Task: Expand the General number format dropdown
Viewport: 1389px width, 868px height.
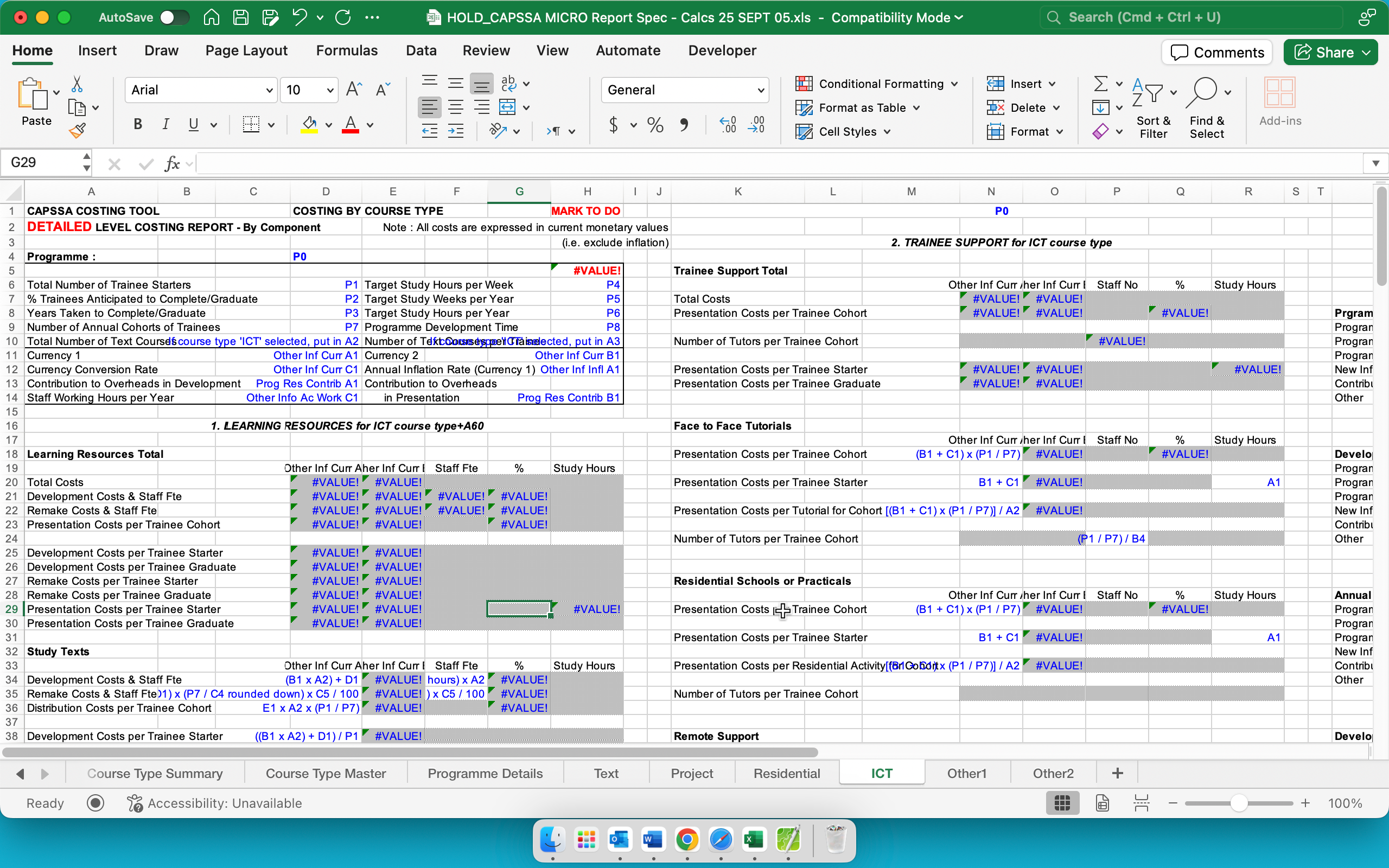Action: [x=761, y=90]
